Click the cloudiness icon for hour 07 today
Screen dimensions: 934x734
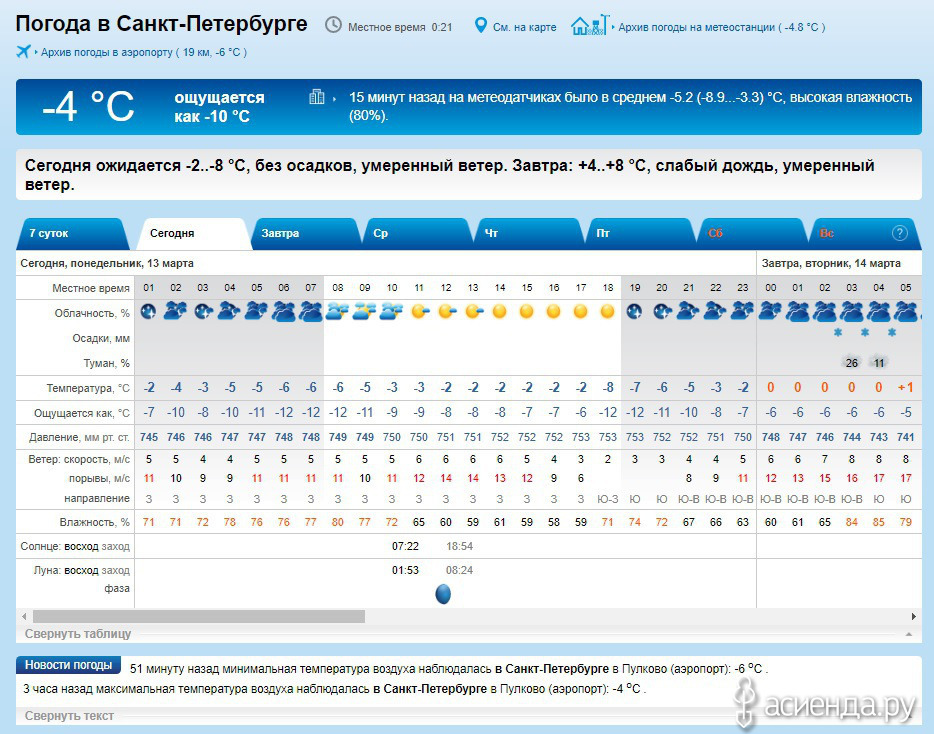pos(311,312)
